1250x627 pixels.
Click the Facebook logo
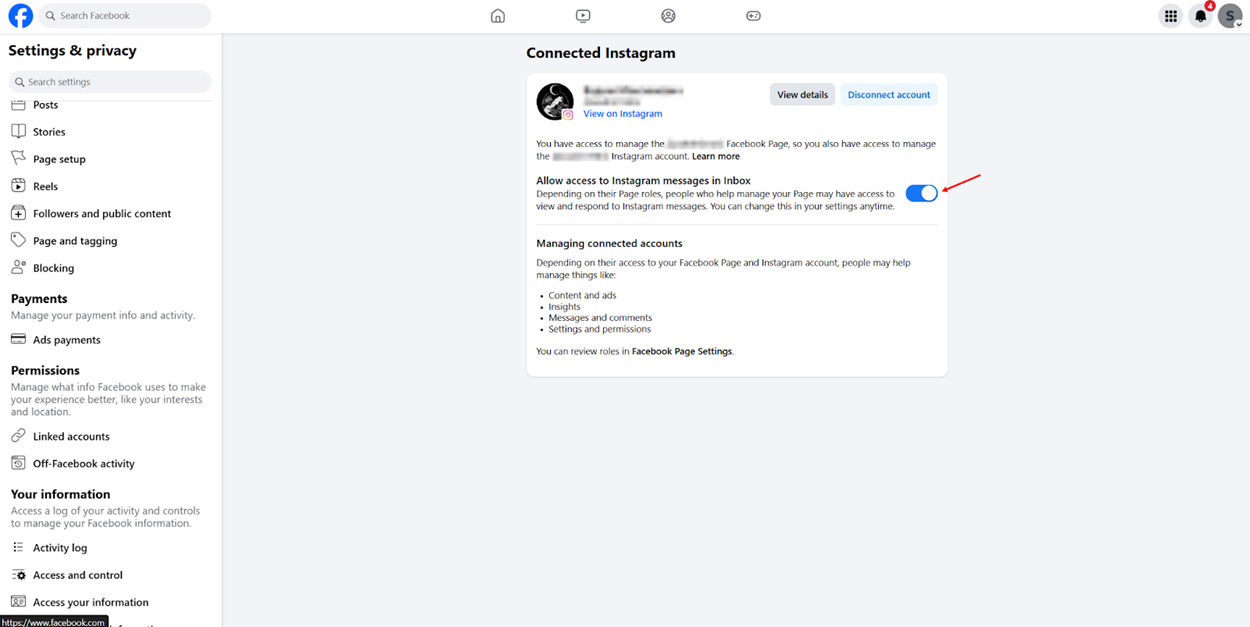(20, 15)
